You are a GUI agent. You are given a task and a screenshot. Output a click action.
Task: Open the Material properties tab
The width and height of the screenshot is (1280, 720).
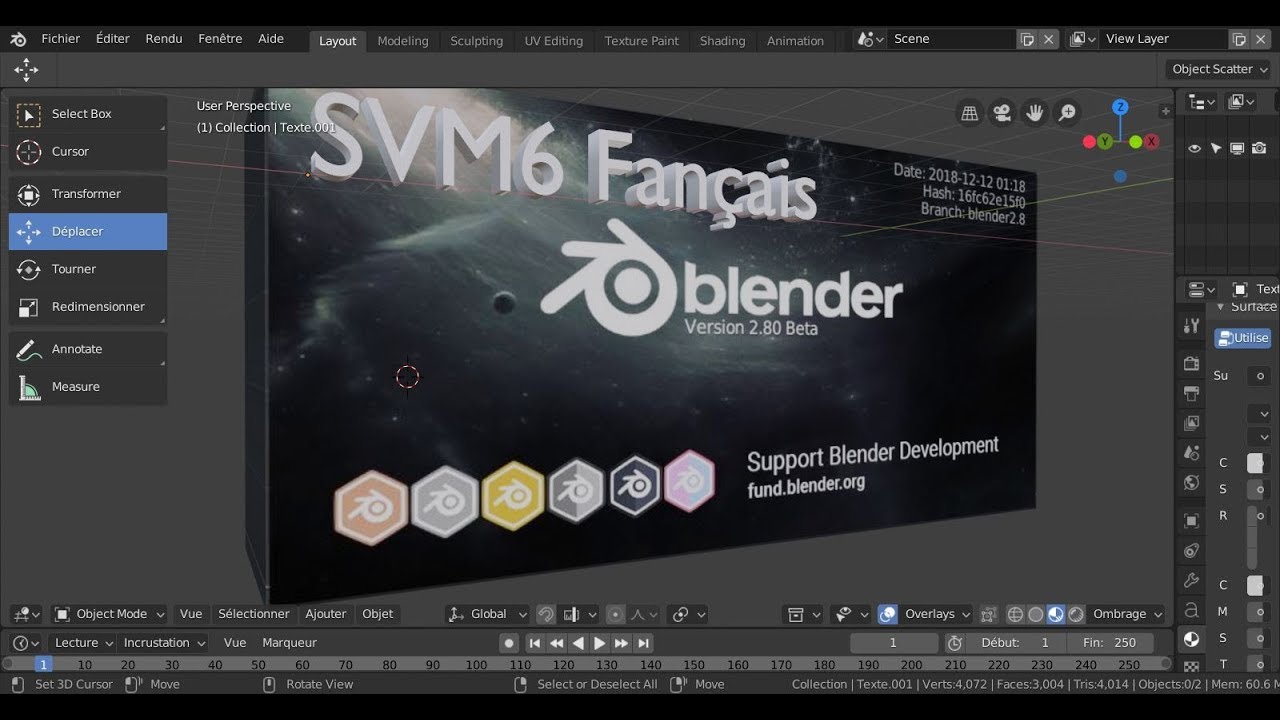(1191, 639)
